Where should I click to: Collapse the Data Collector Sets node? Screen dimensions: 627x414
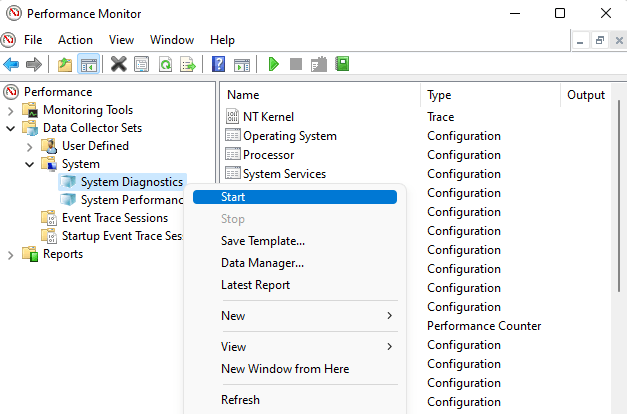pos(11,128)
